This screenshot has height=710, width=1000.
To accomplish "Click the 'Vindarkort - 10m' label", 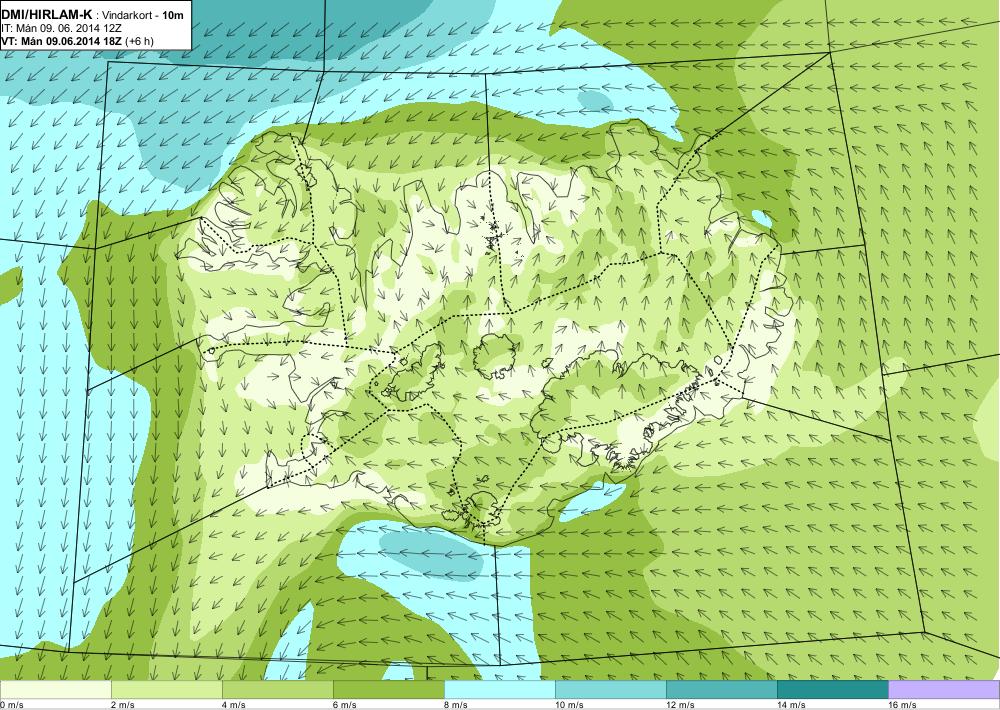I will click(x=143, y=15).
